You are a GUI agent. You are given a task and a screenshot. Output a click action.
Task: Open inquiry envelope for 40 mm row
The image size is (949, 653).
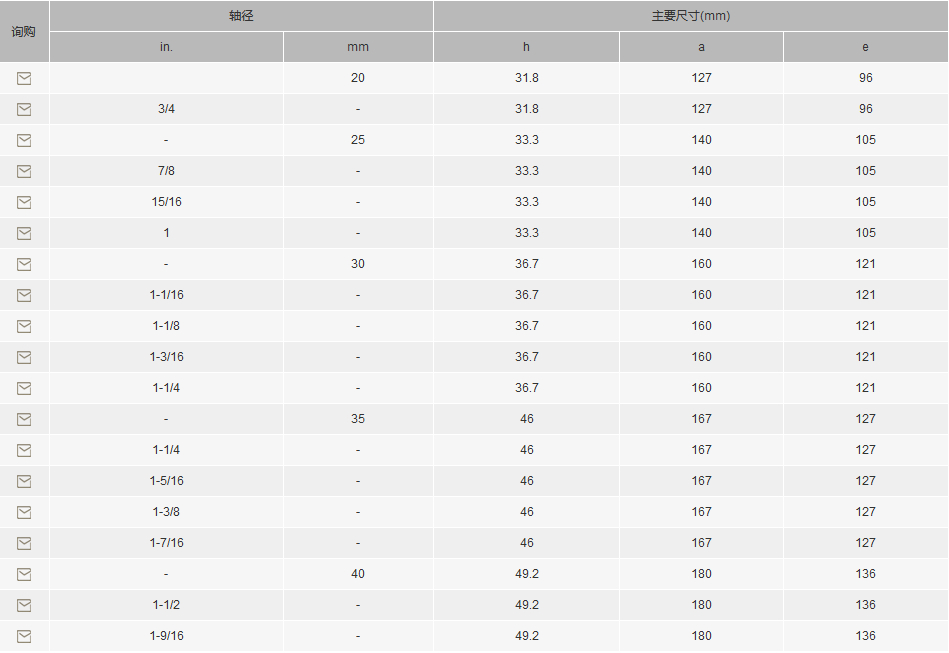[x=24, y=574]
